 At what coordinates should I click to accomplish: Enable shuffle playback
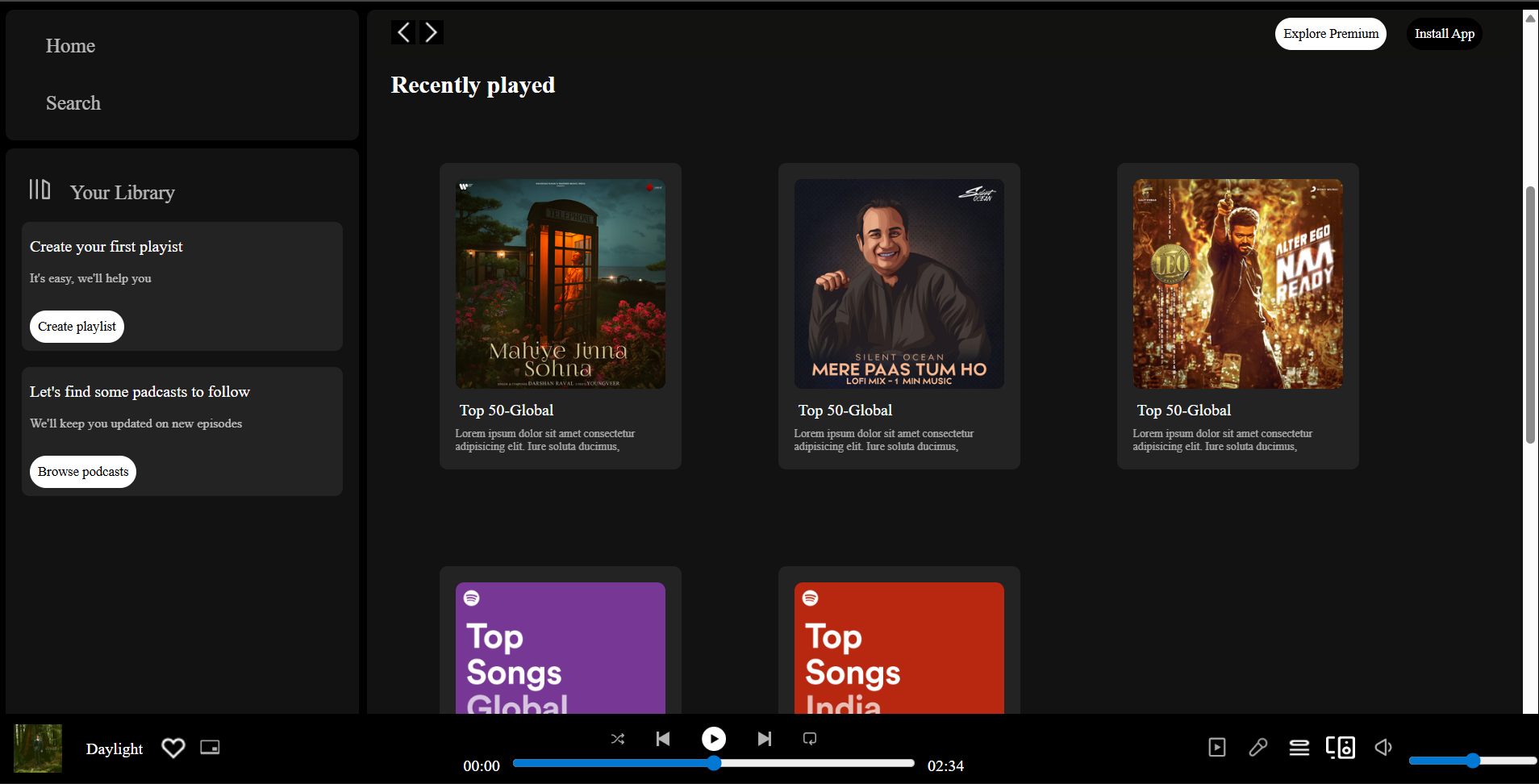(617, 738)
